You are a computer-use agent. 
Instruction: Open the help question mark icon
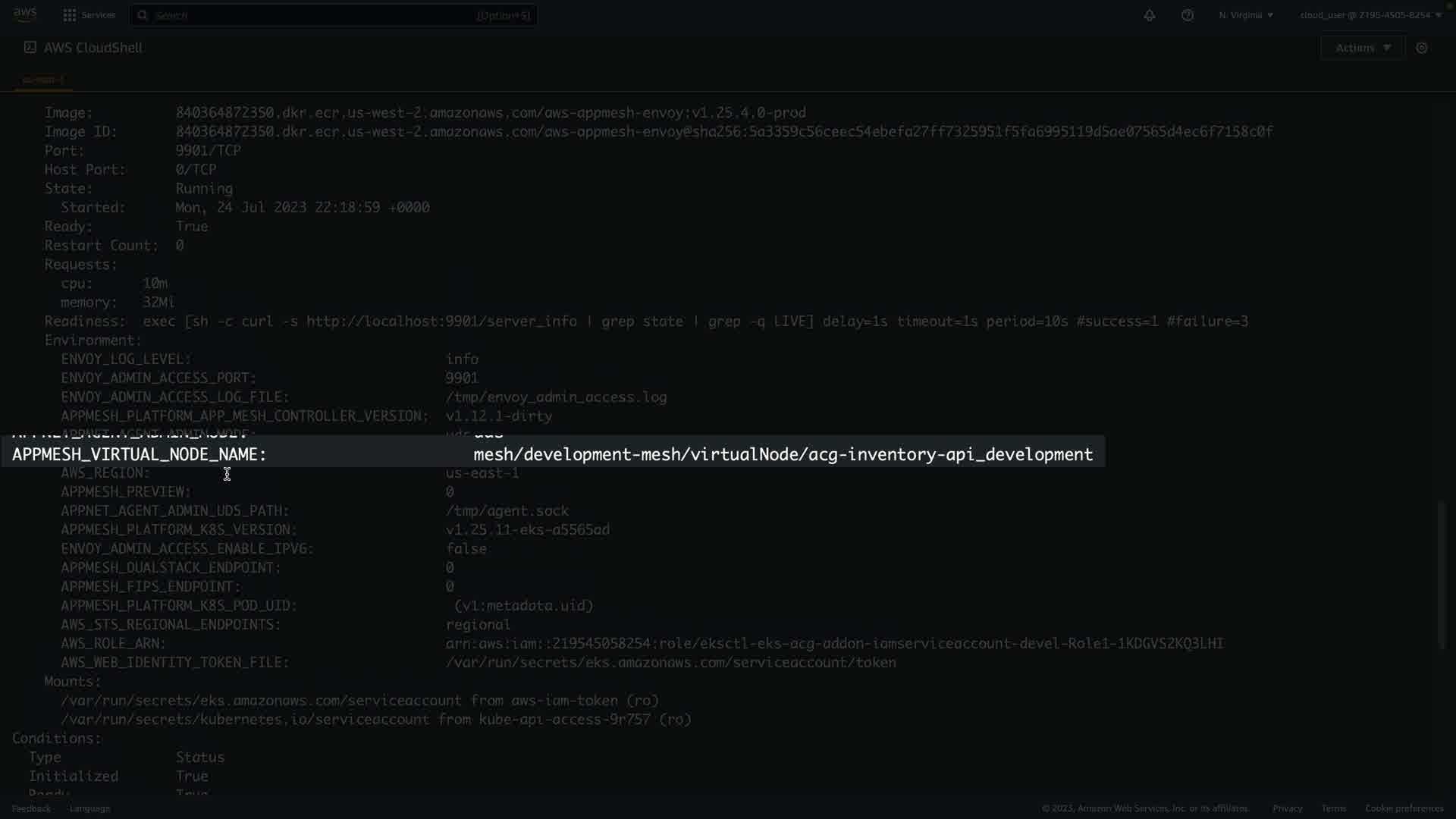click(x=1188, y=15)
